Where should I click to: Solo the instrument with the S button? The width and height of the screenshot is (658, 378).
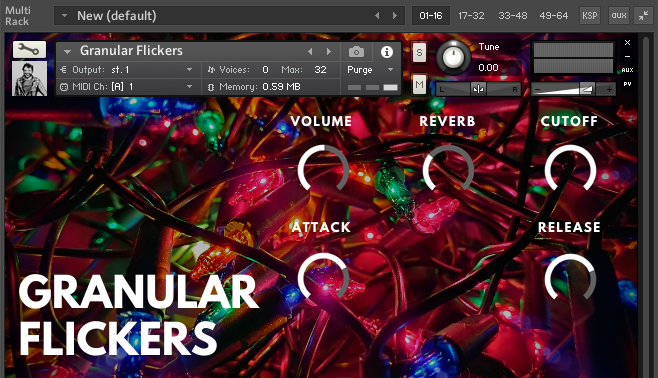click(x=419, y=52)
